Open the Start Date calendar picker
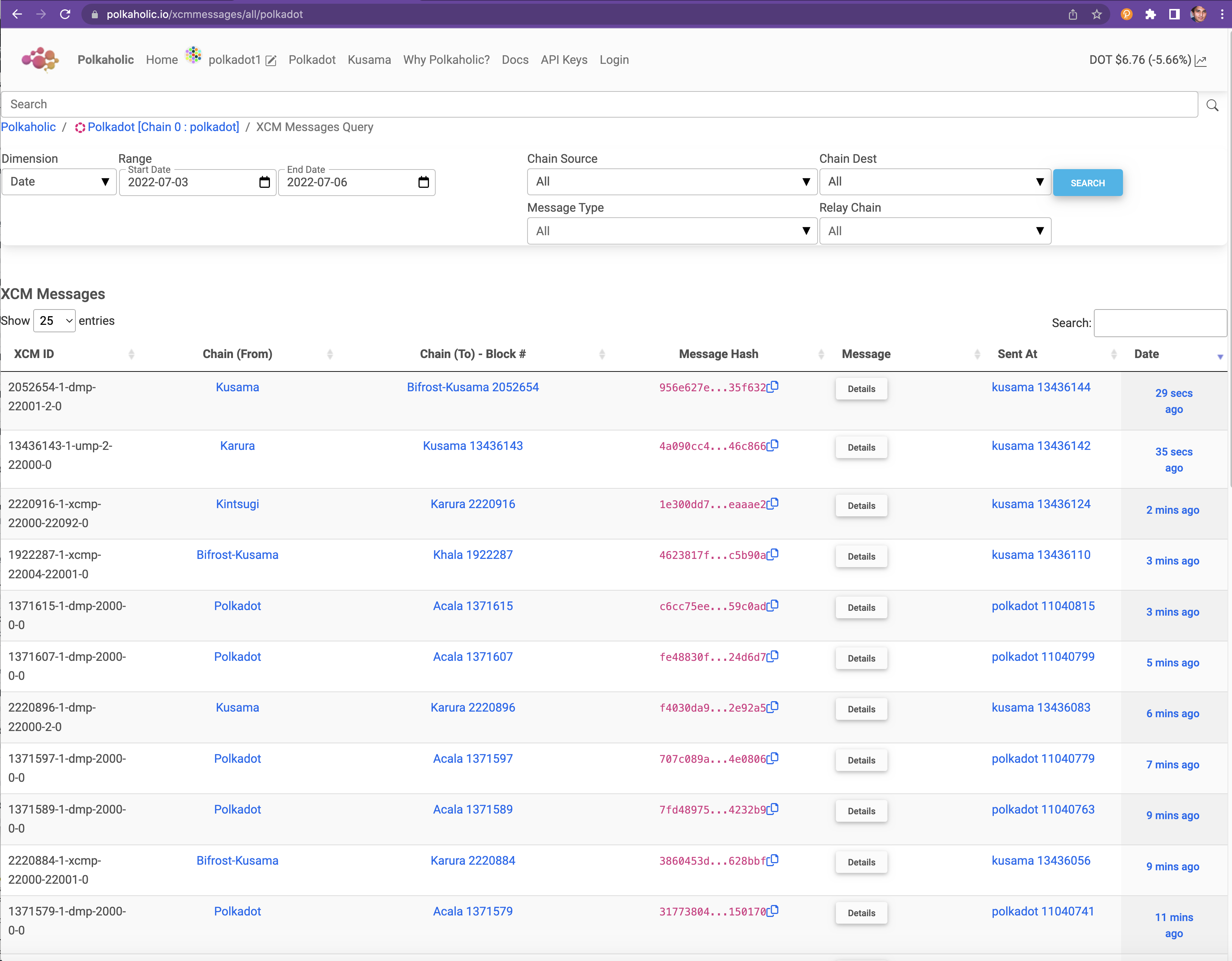This screenshot has width=1232, height=961. (x=265, y=182)
